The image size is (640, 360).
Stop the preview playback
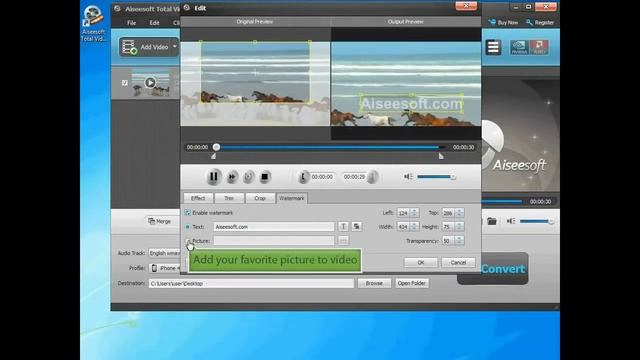[x=264, y=177]
